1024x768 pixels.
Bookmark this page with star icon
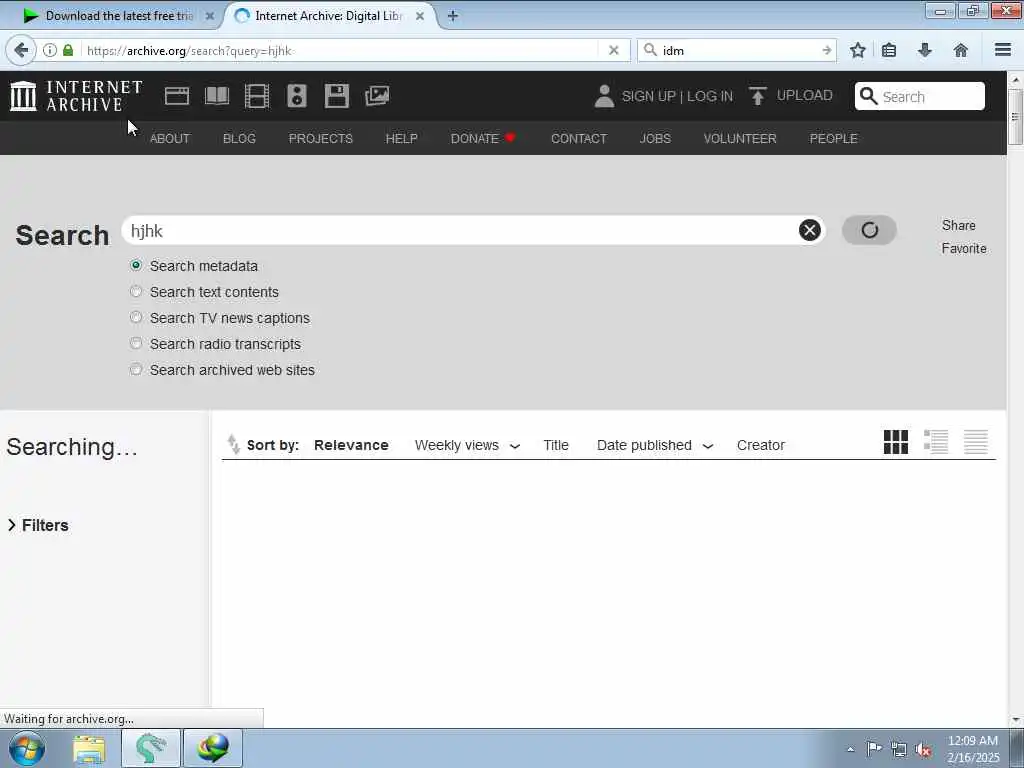point(857,50)
